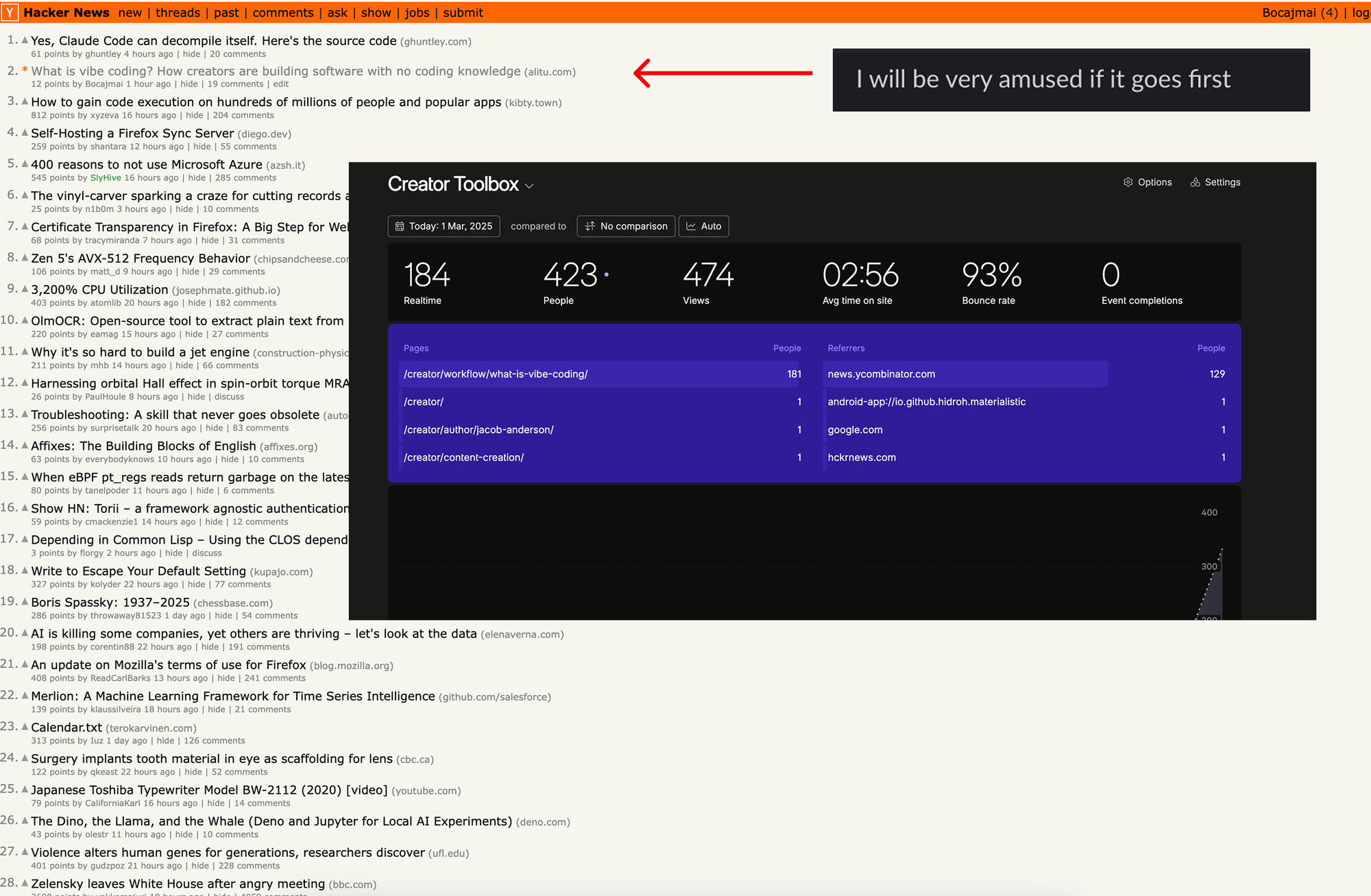Screen dimensions: 1371x896
Task: Open the comments page
Action: tap(282, 12)
